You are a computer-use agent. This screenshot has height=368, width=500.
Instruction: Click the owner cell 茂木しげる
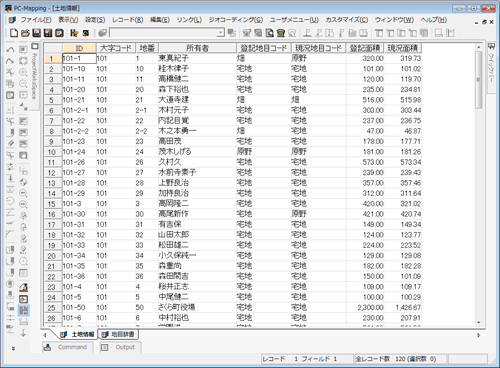(197, 152)
